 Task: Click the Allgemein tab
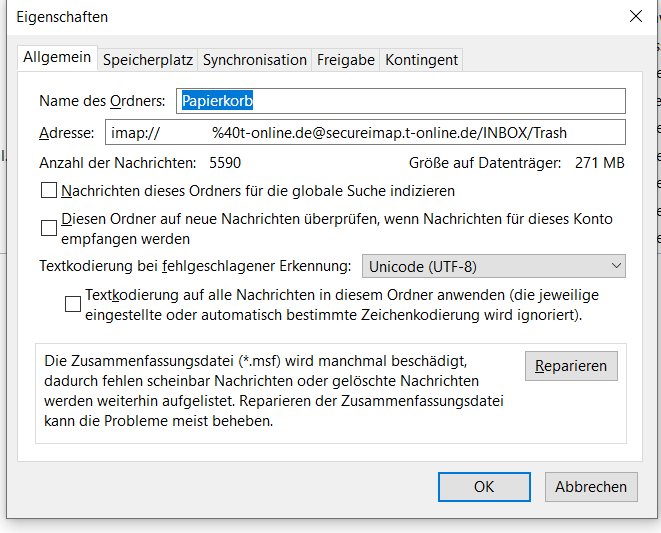point(58,59)
